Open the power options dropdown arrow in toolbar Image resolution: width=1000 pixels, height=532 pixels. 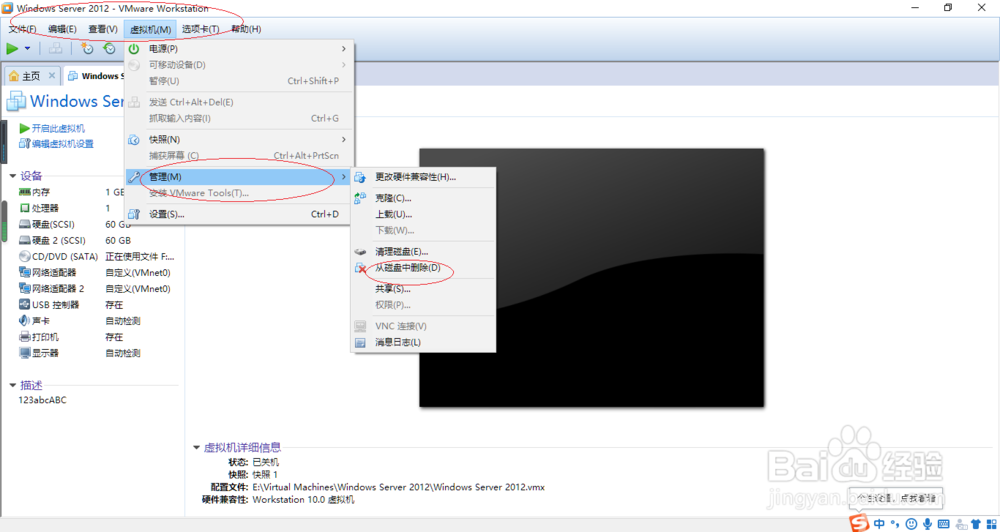(27, 48)
